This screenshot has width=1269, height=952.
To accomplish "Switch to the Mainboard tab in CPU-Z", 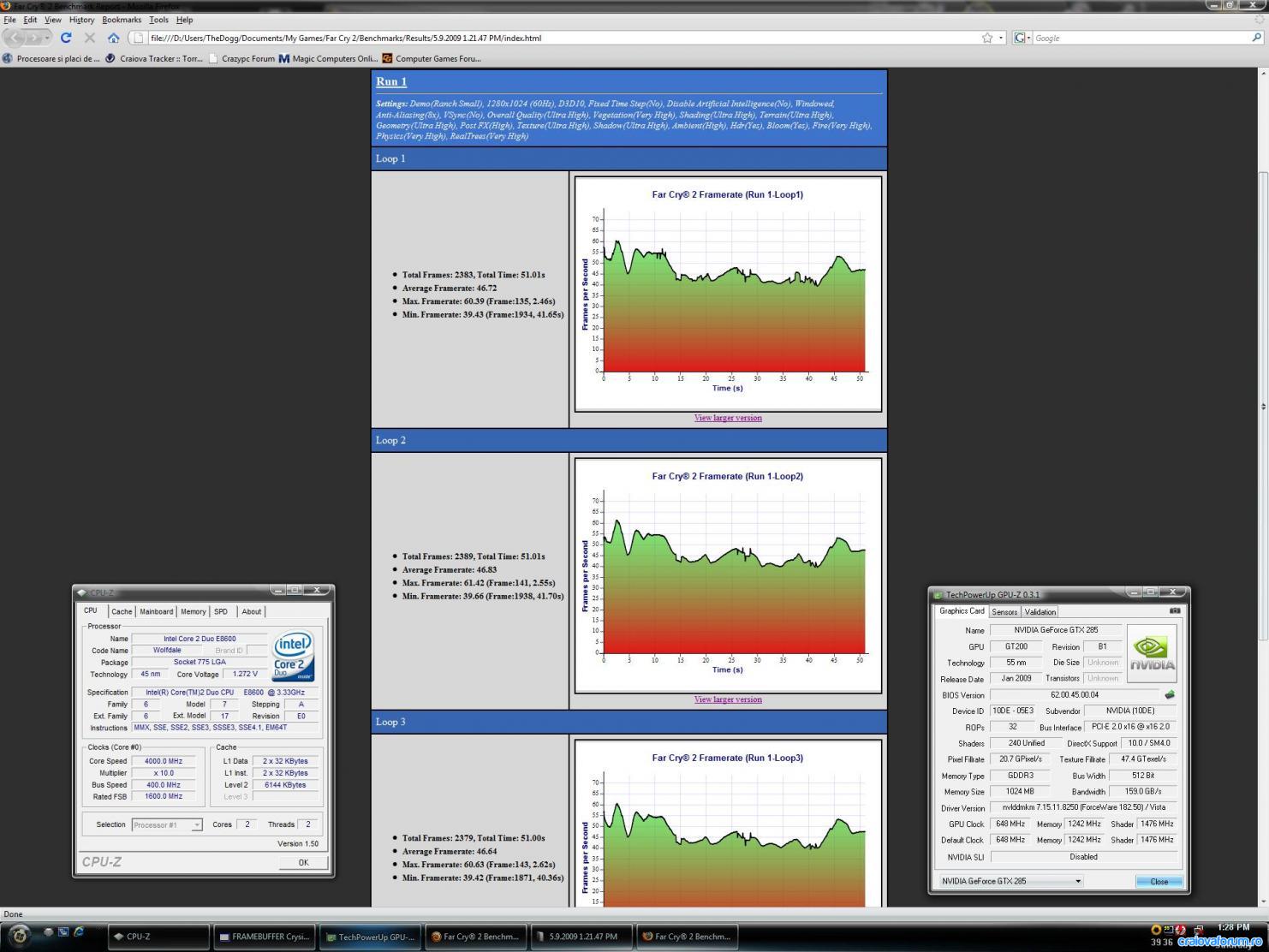I will 157,611.
